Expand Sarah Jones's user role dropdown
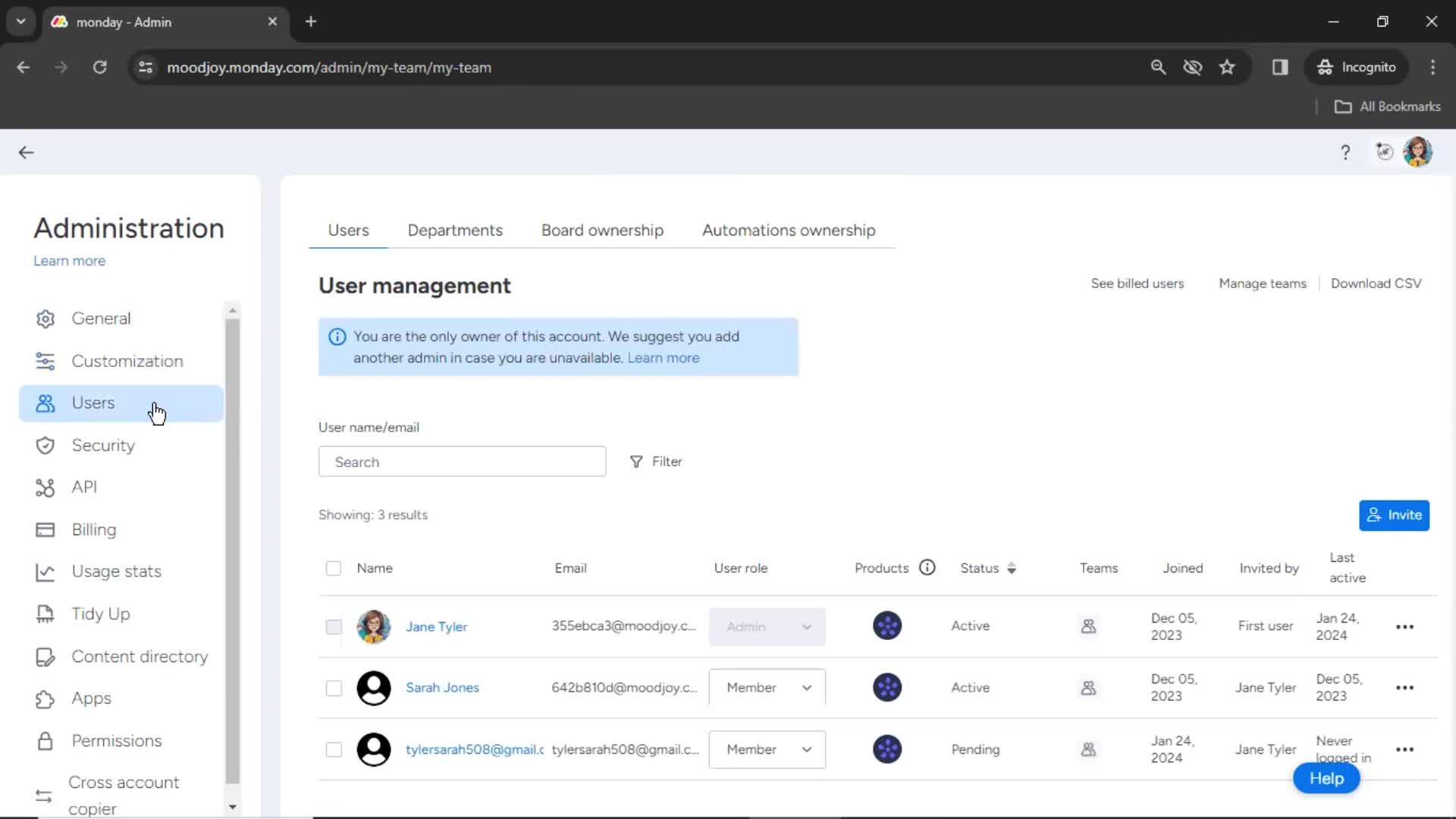This screenshot has width=1456, height=819. 807,687
